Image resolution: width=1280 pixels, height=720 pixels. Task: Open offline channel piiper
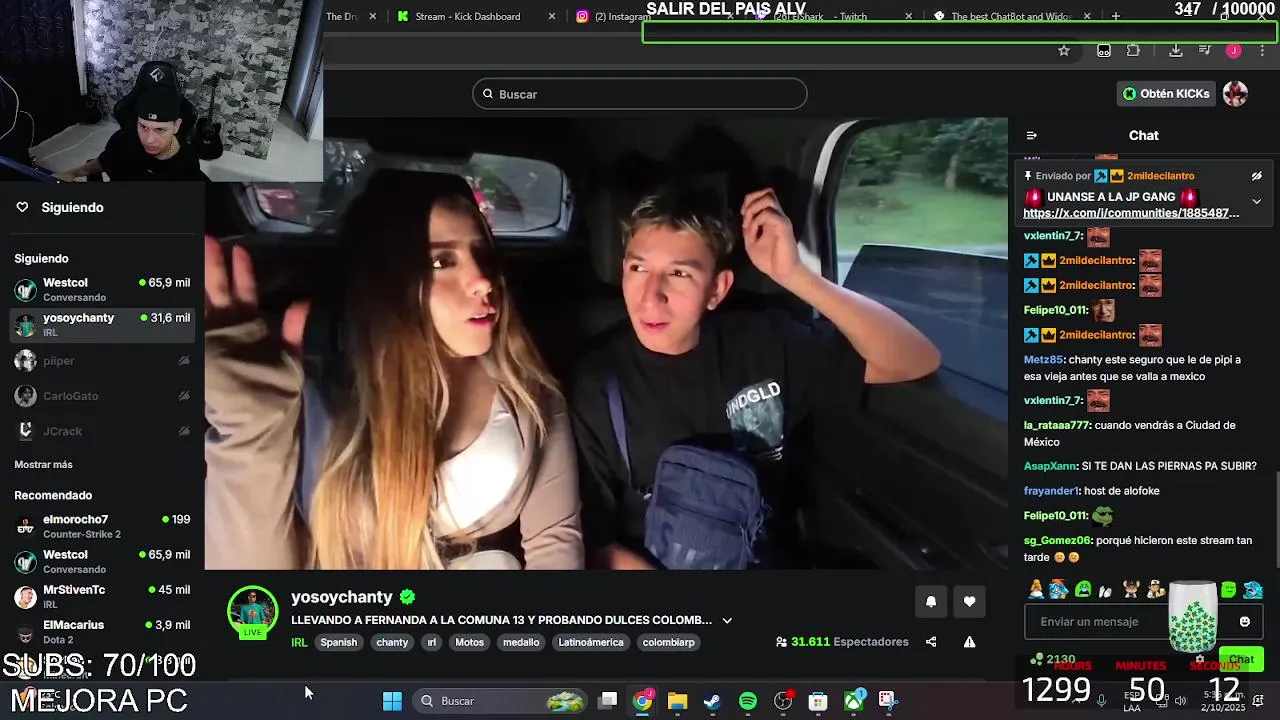click(102, 361)
